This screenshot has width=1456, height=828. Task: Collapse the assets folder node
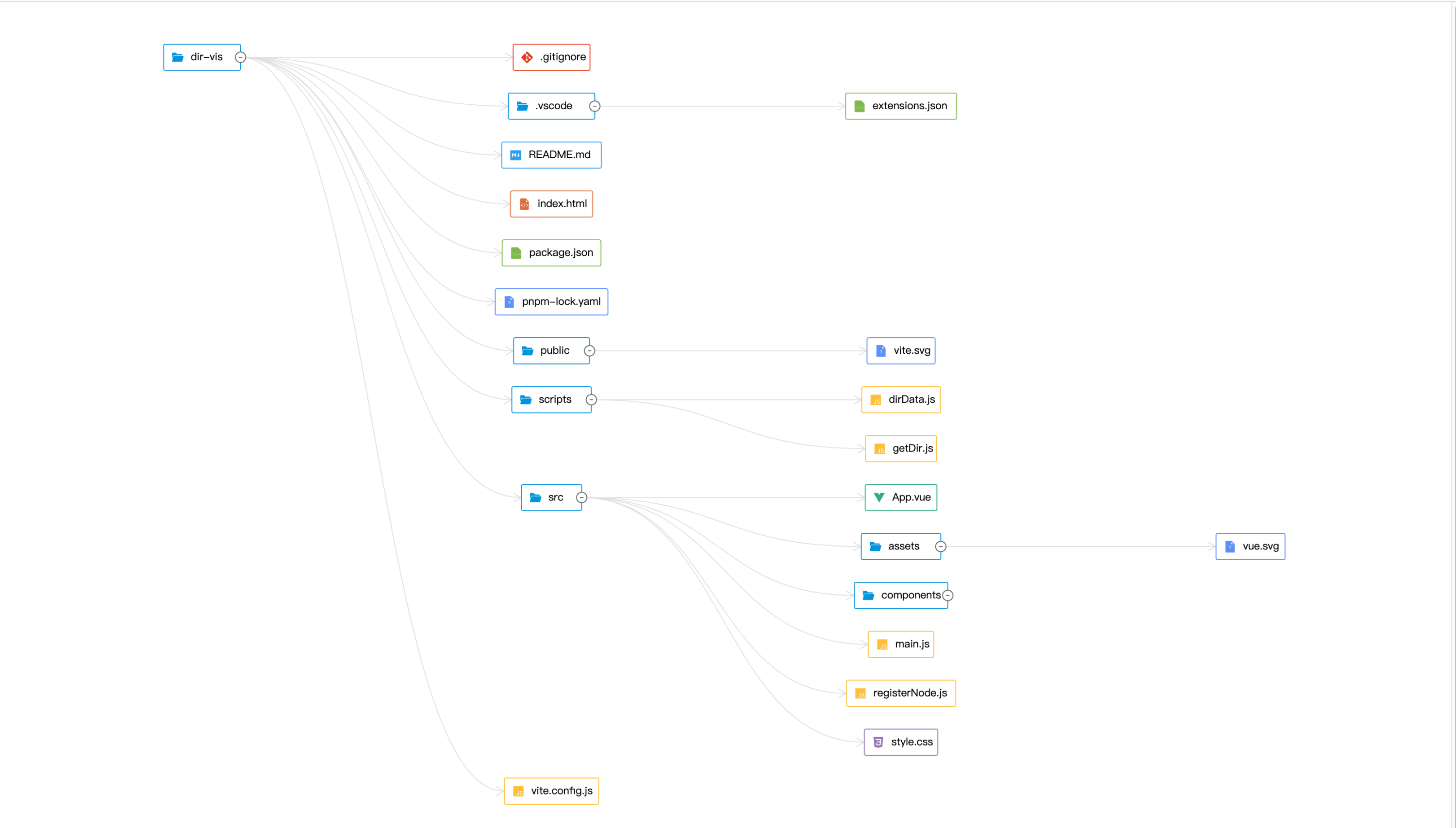(x=941, y=546)
